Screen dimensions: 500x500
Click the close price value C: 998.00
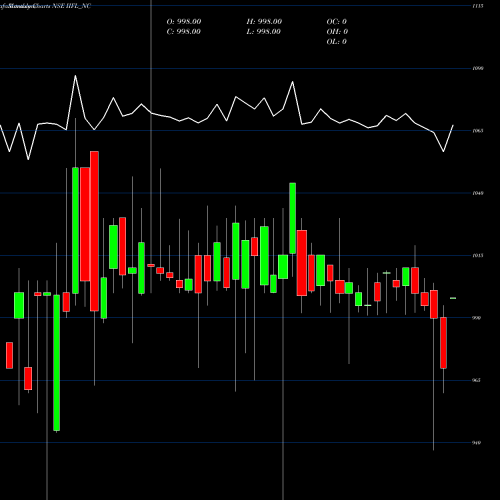click(184, 32)
